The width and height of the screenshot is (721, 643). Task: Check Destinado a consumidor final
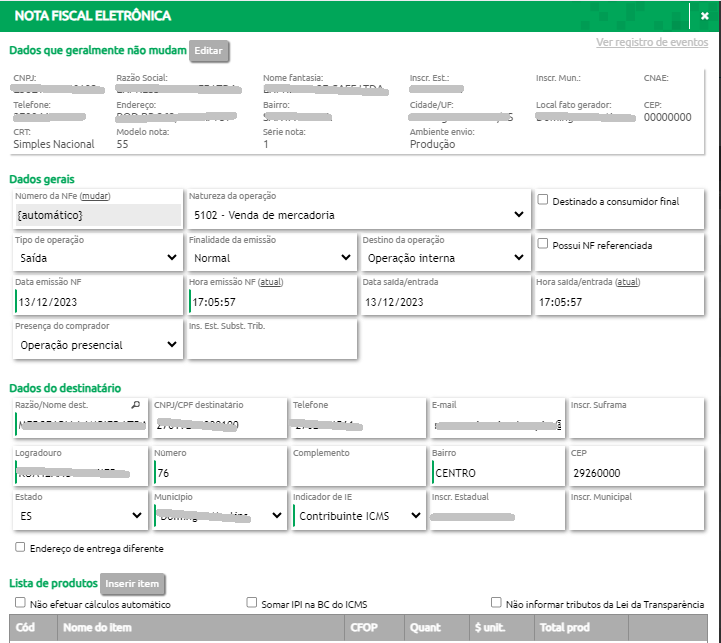pos(543,200)
